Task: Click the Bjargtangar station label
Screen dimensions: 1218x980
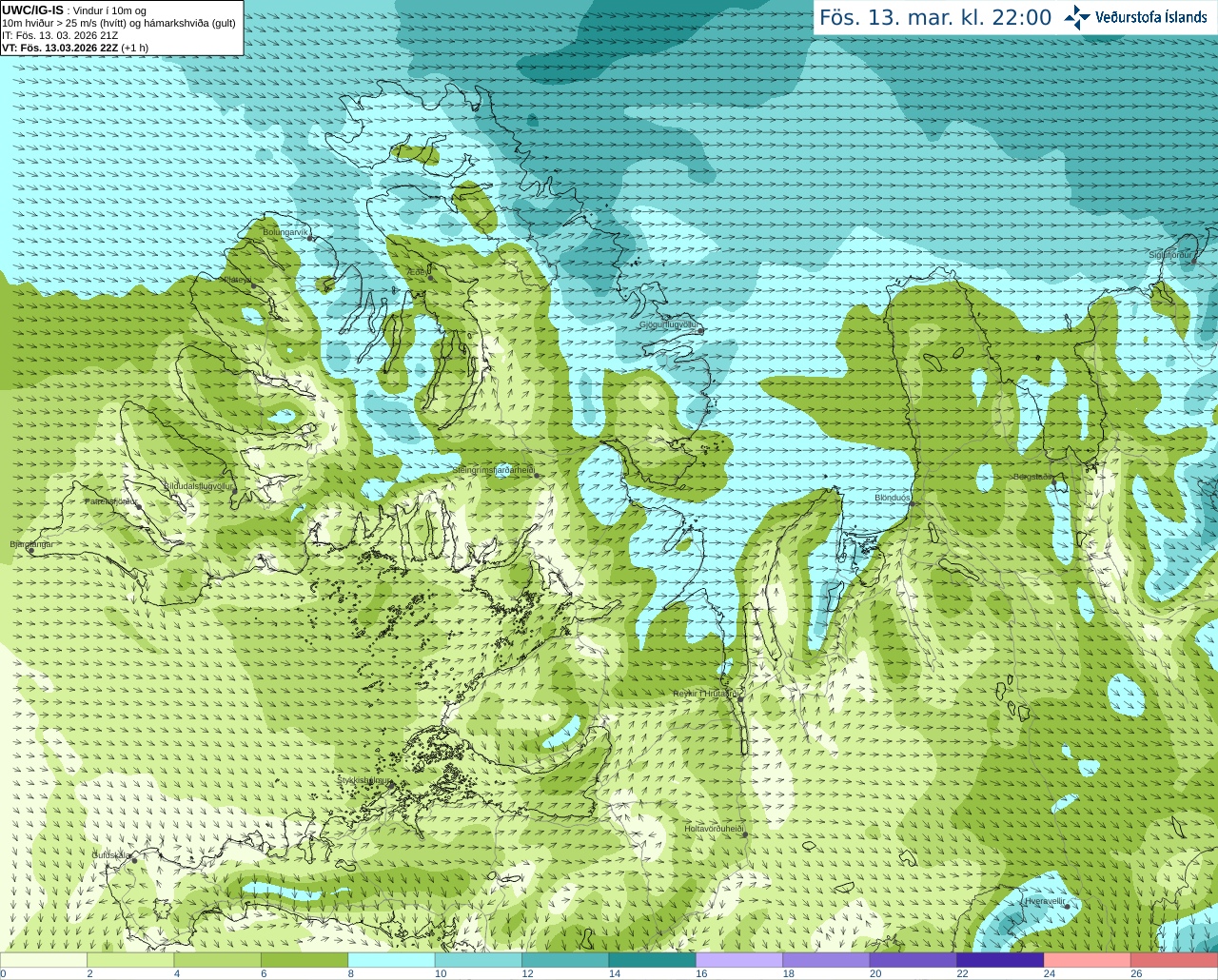Action: tap(31, 544)
